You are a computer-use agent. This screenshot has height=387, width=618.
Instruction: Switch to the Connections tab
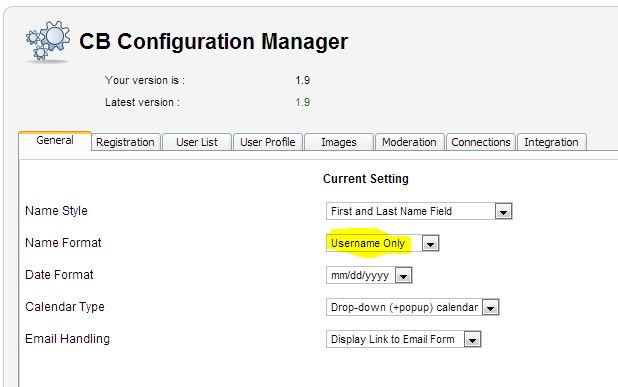click(481, 142)
